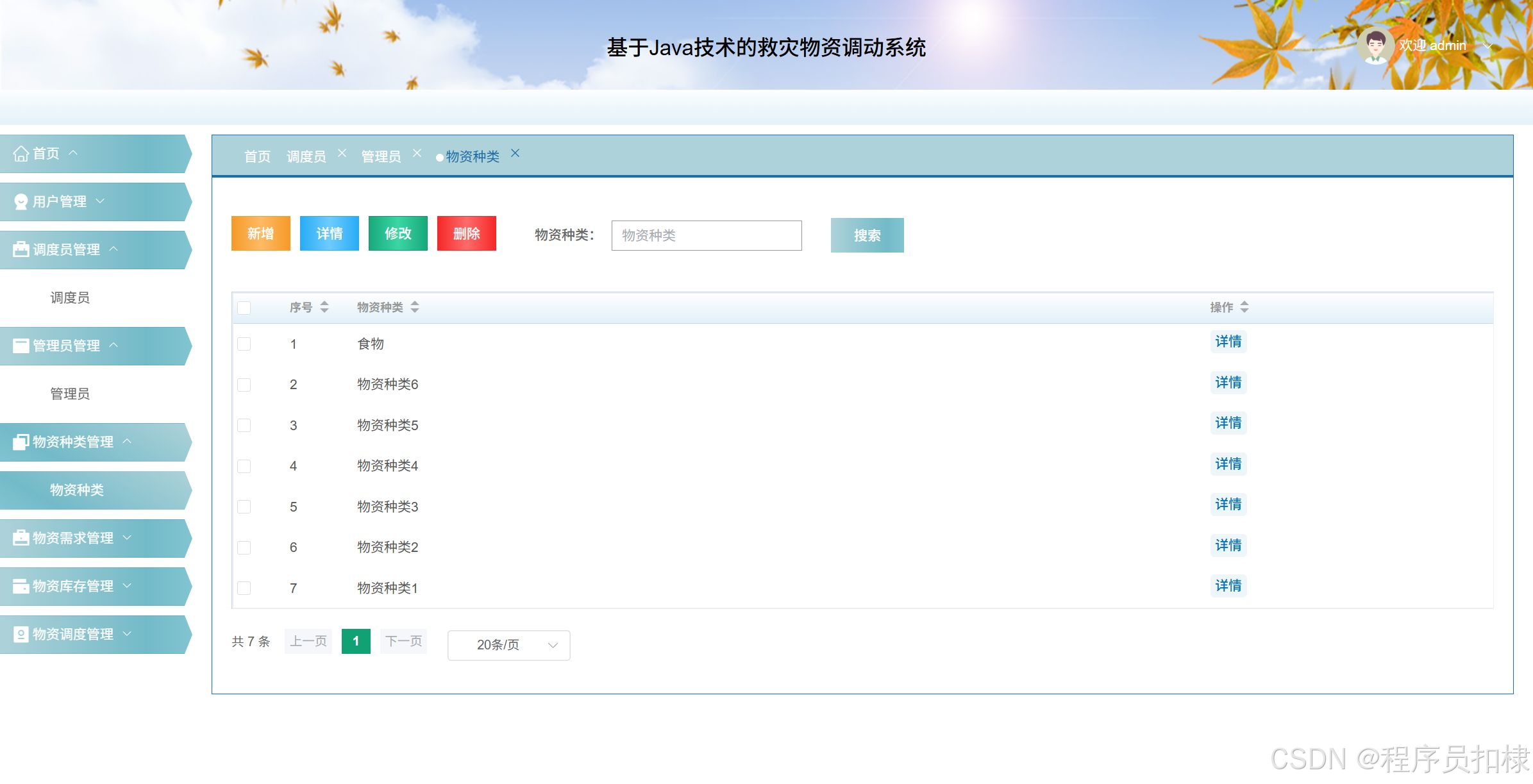This screenshot has width=1533, height=784.
Task: Click the user management avatar icon
Action: [x=21, y=202]
